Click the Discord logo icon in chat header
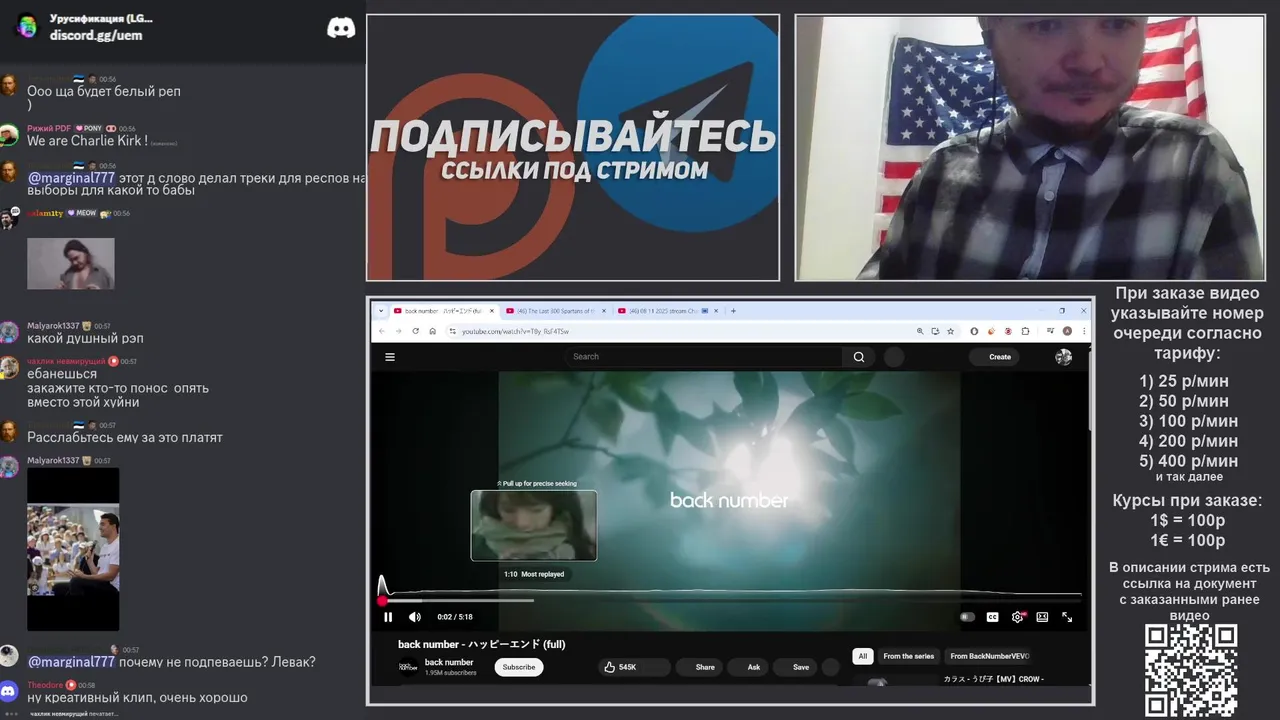This screenshot has width=1280, height=720. point(341,28)
